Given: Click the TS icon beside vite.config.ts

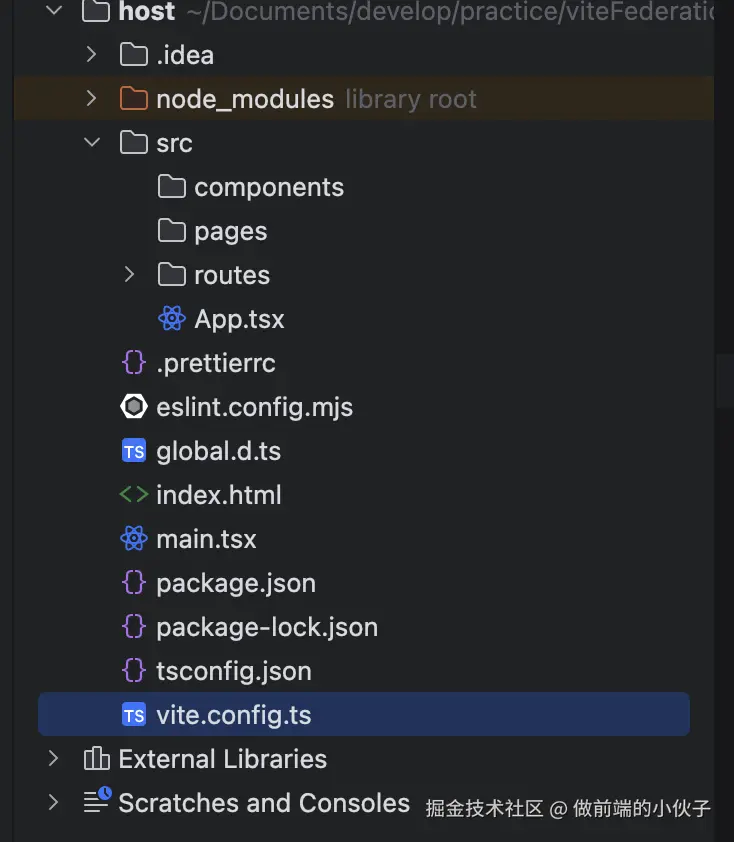Looking at the screenshot, I should pos(134,715).
